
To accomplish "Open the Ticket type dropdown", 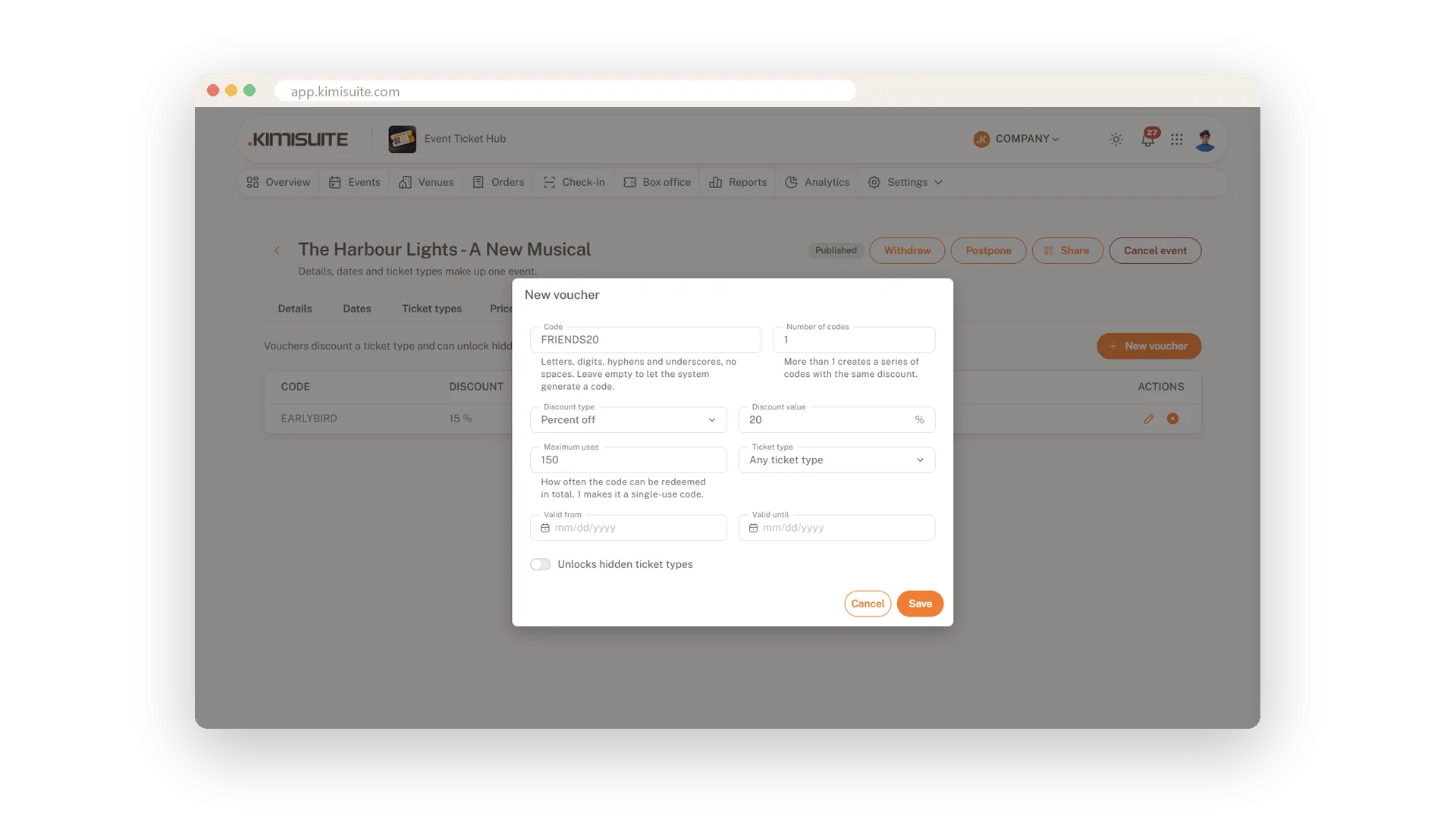I will tap(836, 460).
